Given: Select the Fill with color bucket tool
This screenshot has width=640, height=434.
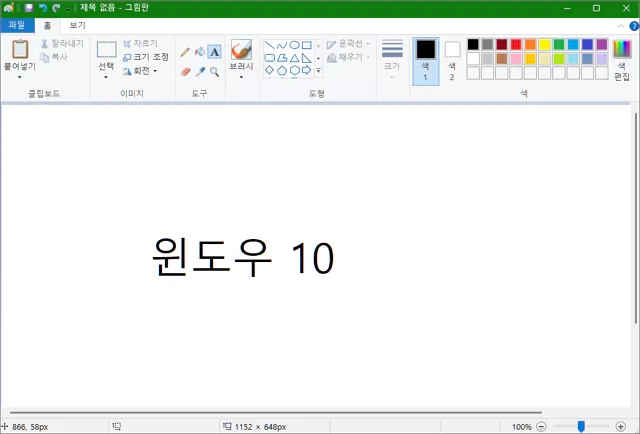Looking at the screenshot, I should 200,52.
